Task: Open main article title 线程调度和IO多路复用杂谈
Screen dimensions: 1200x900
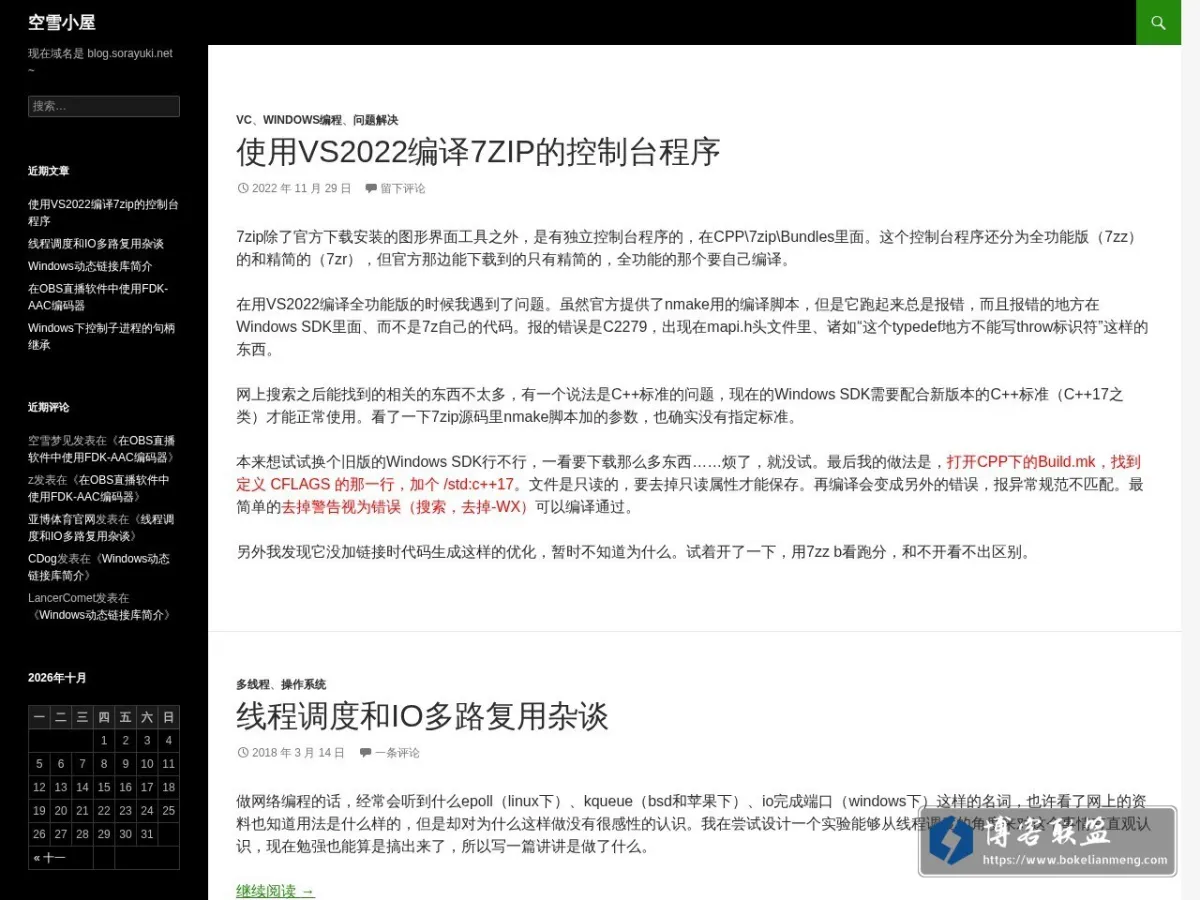Action: 422,716
